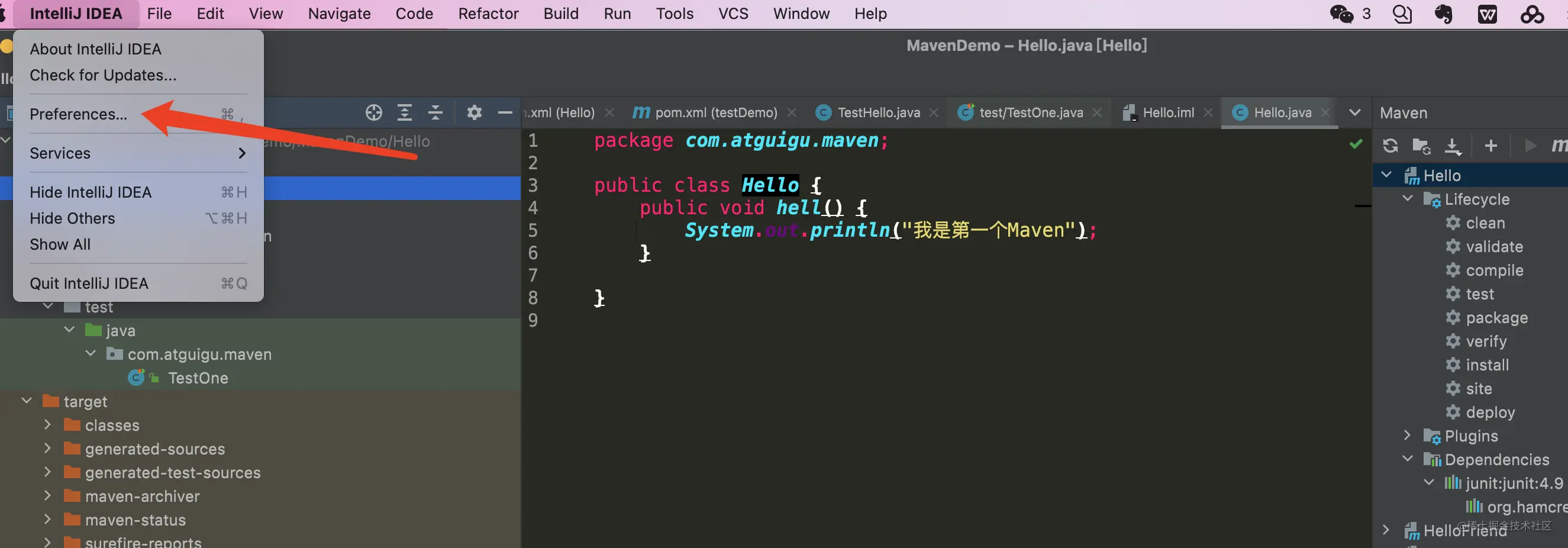Collapse the Lifecycle node in Maven
The height and width of the screenshot is (548, 1568).
[1407, 198]
